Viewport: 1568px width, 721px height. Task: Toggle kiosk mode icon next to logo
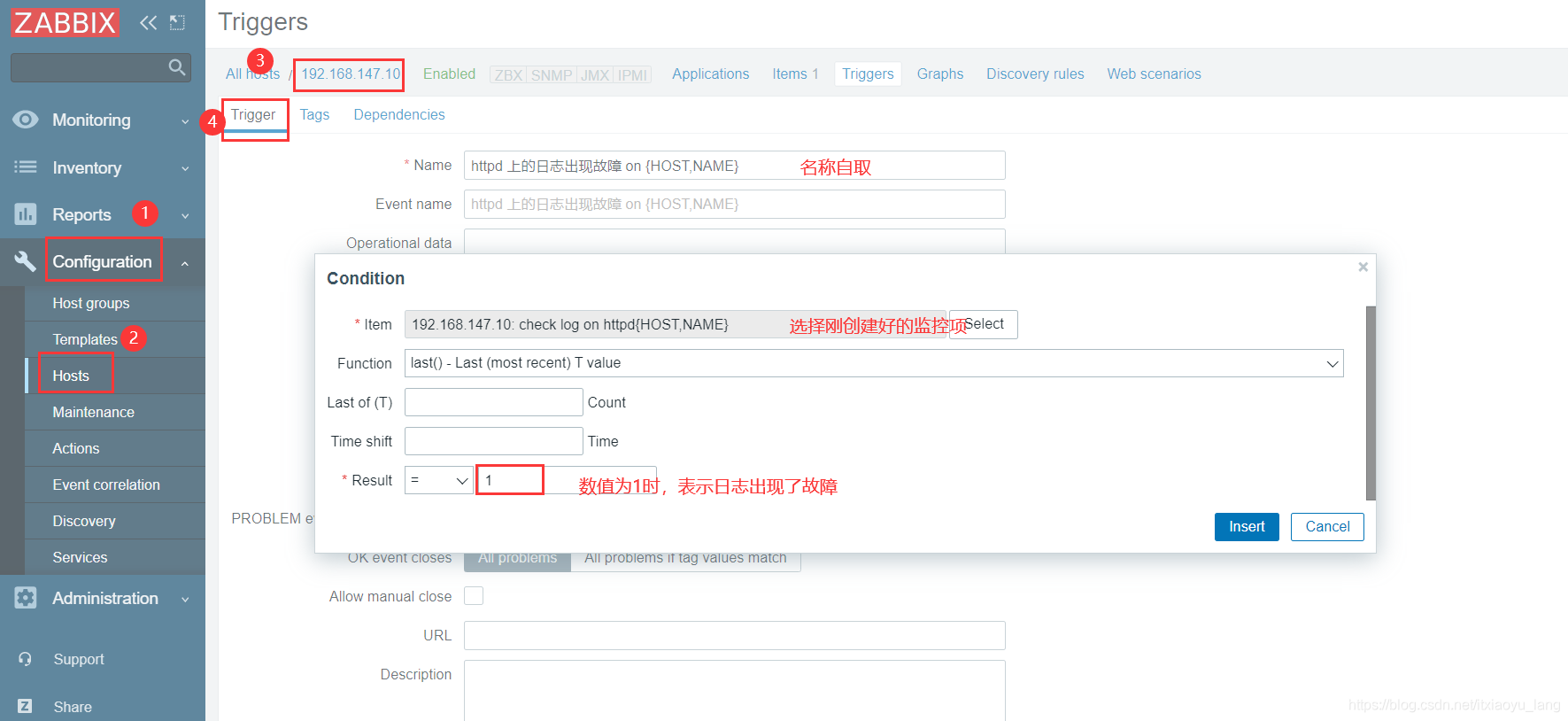click(x=177, y=22)
